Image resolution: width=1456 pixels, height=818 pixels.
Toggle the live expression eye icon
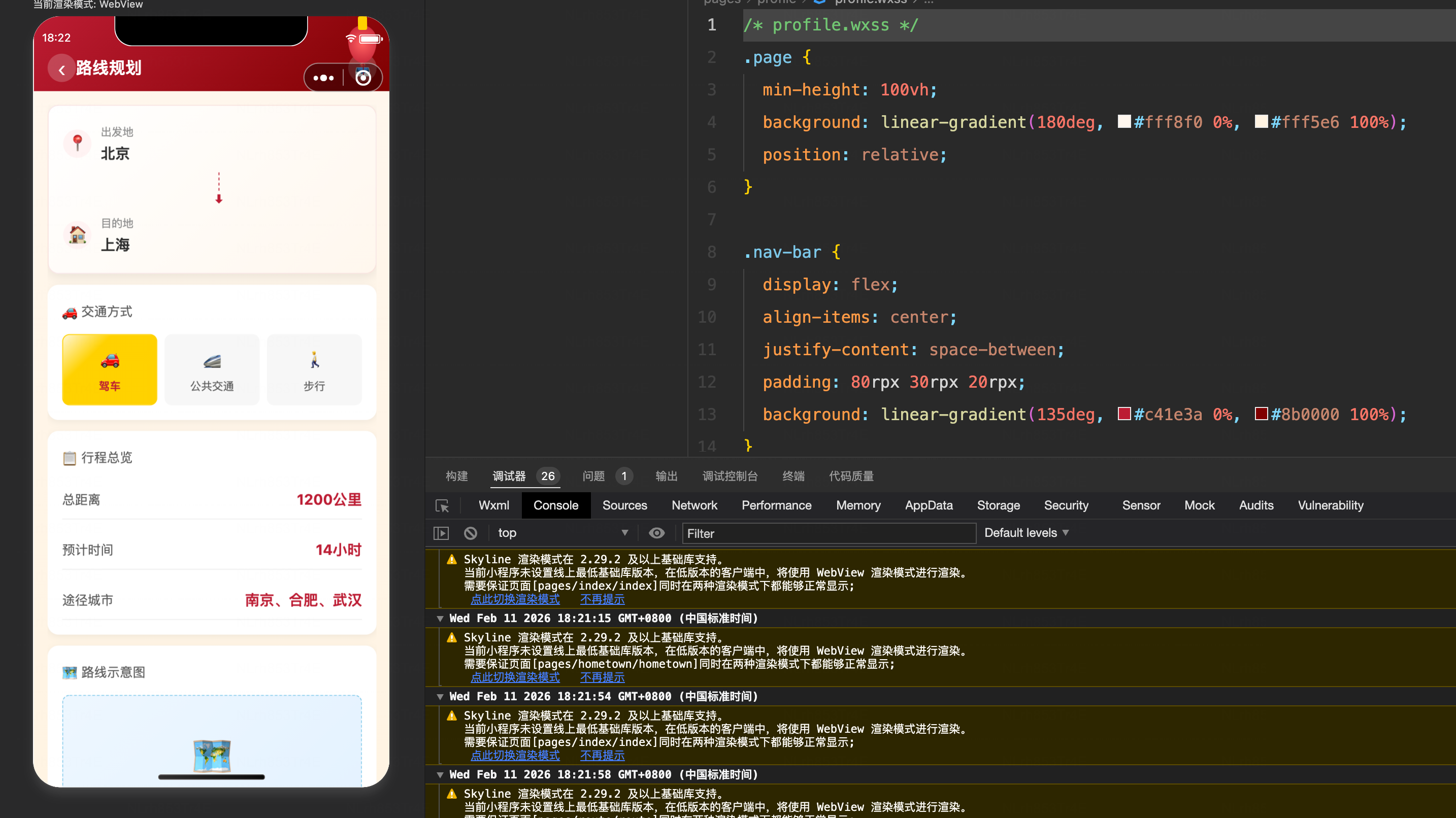coord(656,533)
